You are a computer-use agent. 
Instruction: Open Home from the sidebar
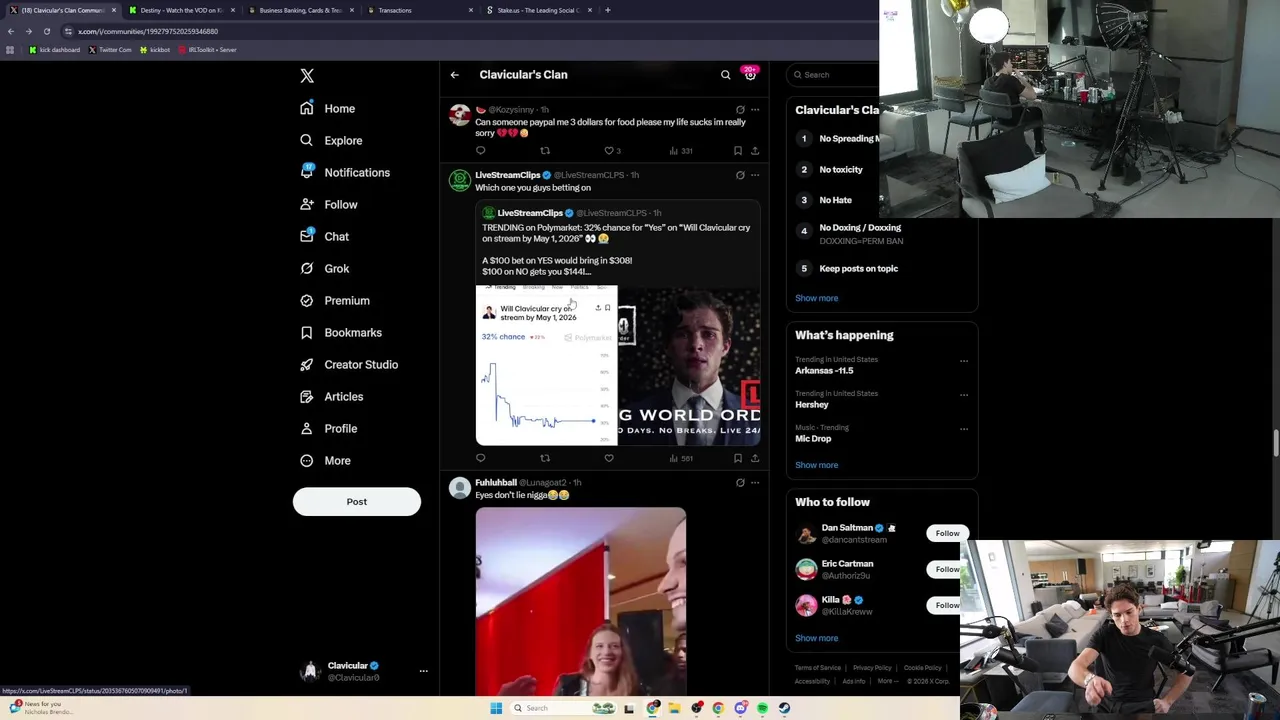click(x=328, y=108)
